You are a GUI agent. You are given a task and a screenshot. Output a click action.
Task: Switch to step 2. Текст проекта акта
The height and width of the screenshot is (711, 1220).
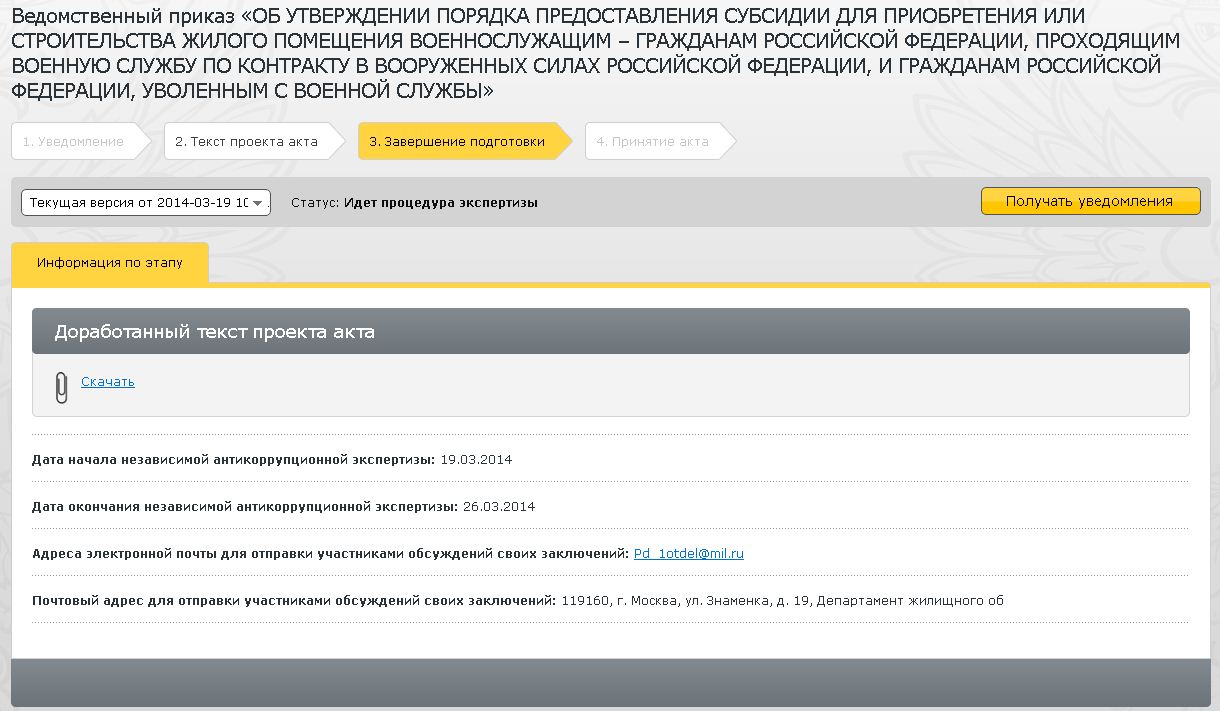246,142
